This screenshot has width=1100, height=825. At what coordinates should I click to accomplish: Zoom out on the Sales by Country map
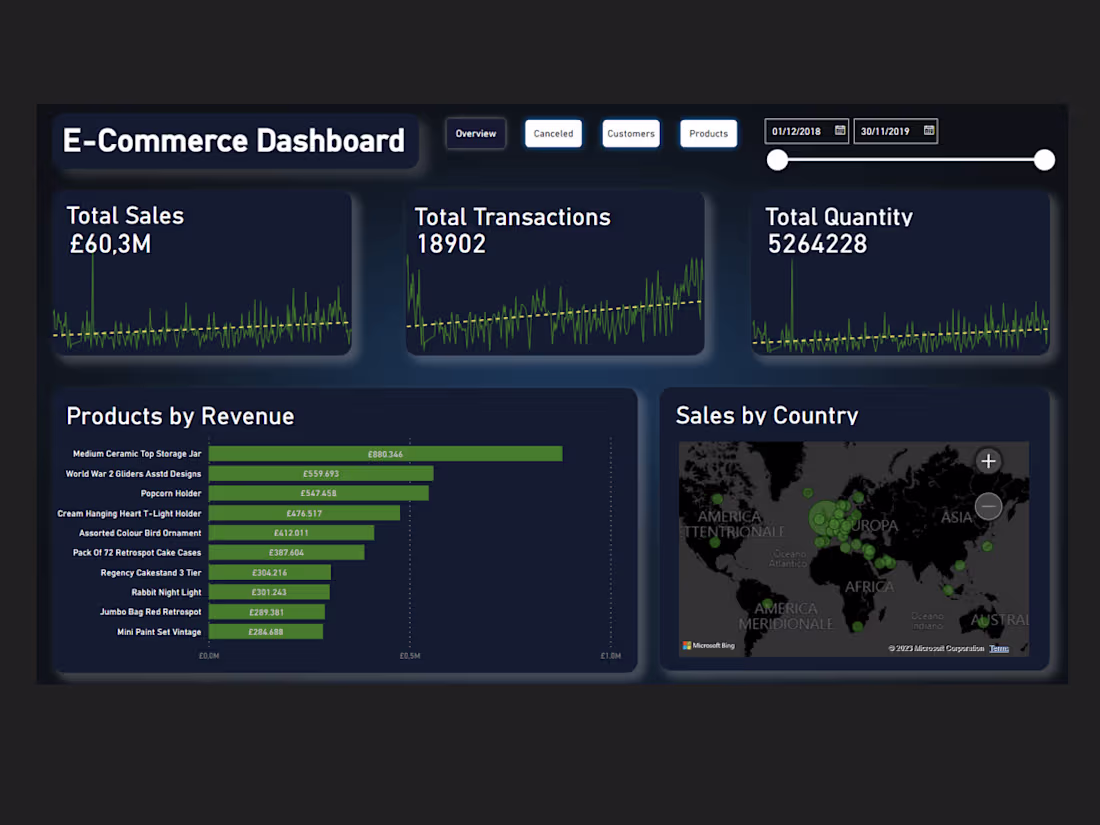click(988, 507)
